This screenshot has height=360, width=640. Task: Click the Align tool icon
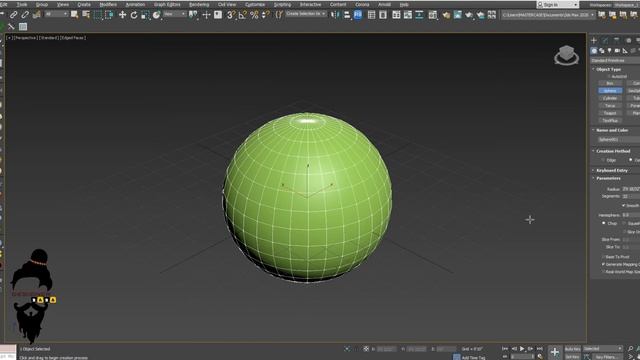pyautogui.click(x=347, y=15)
